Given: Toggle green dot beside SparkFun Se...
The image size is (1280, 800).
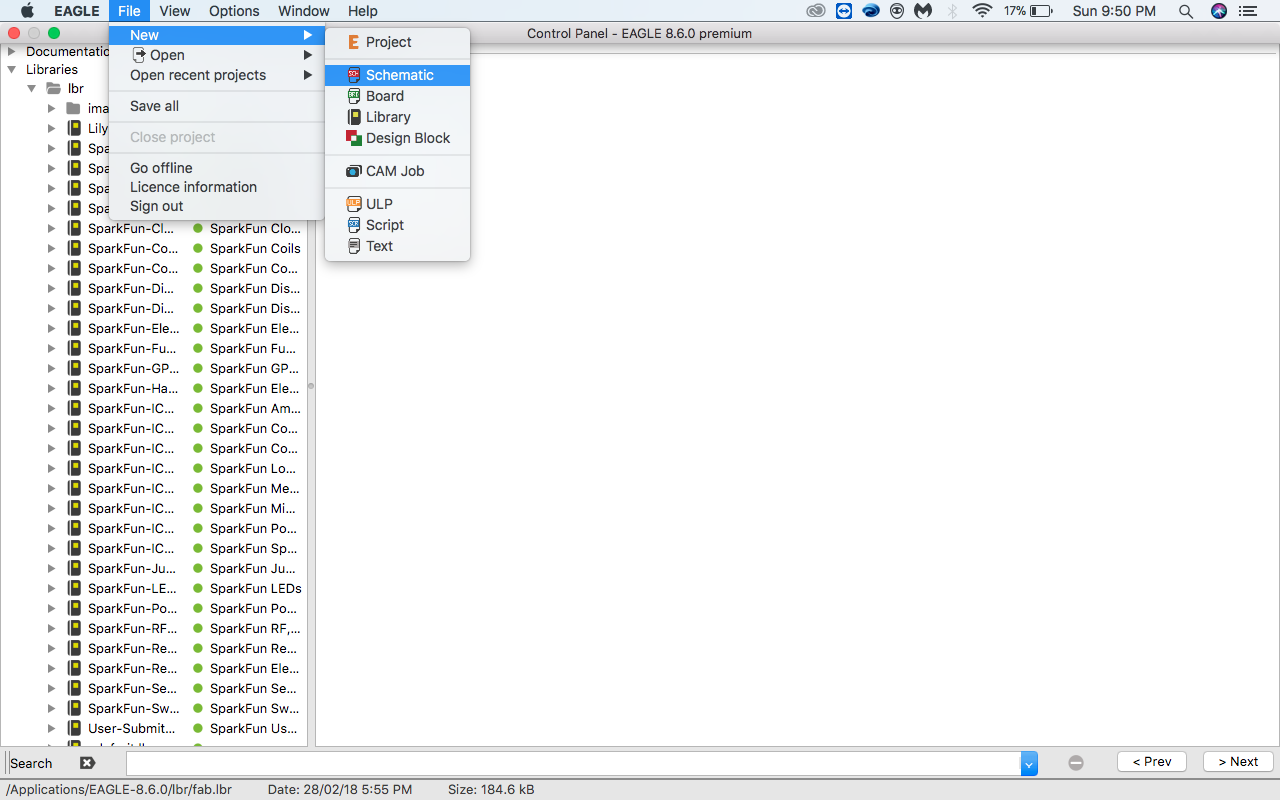Looking at the screenshot, I should pos(198,688).
